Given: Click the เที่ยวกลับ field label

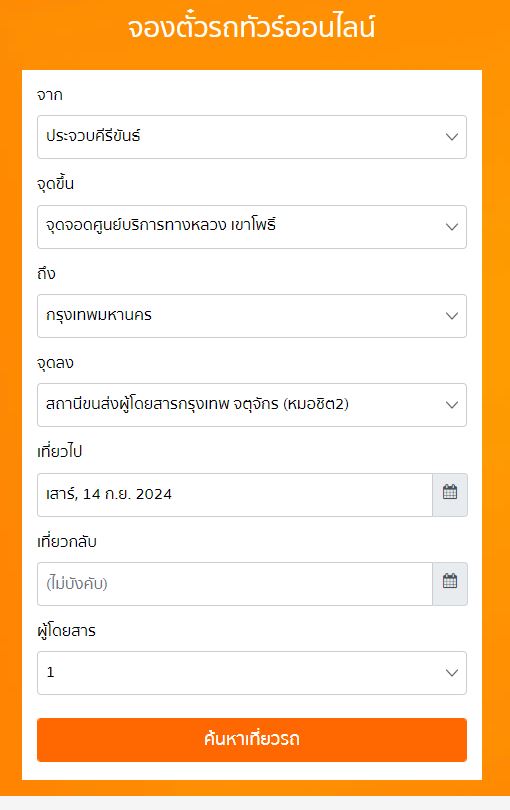Looking at the screenshot, I should point(67,542).
